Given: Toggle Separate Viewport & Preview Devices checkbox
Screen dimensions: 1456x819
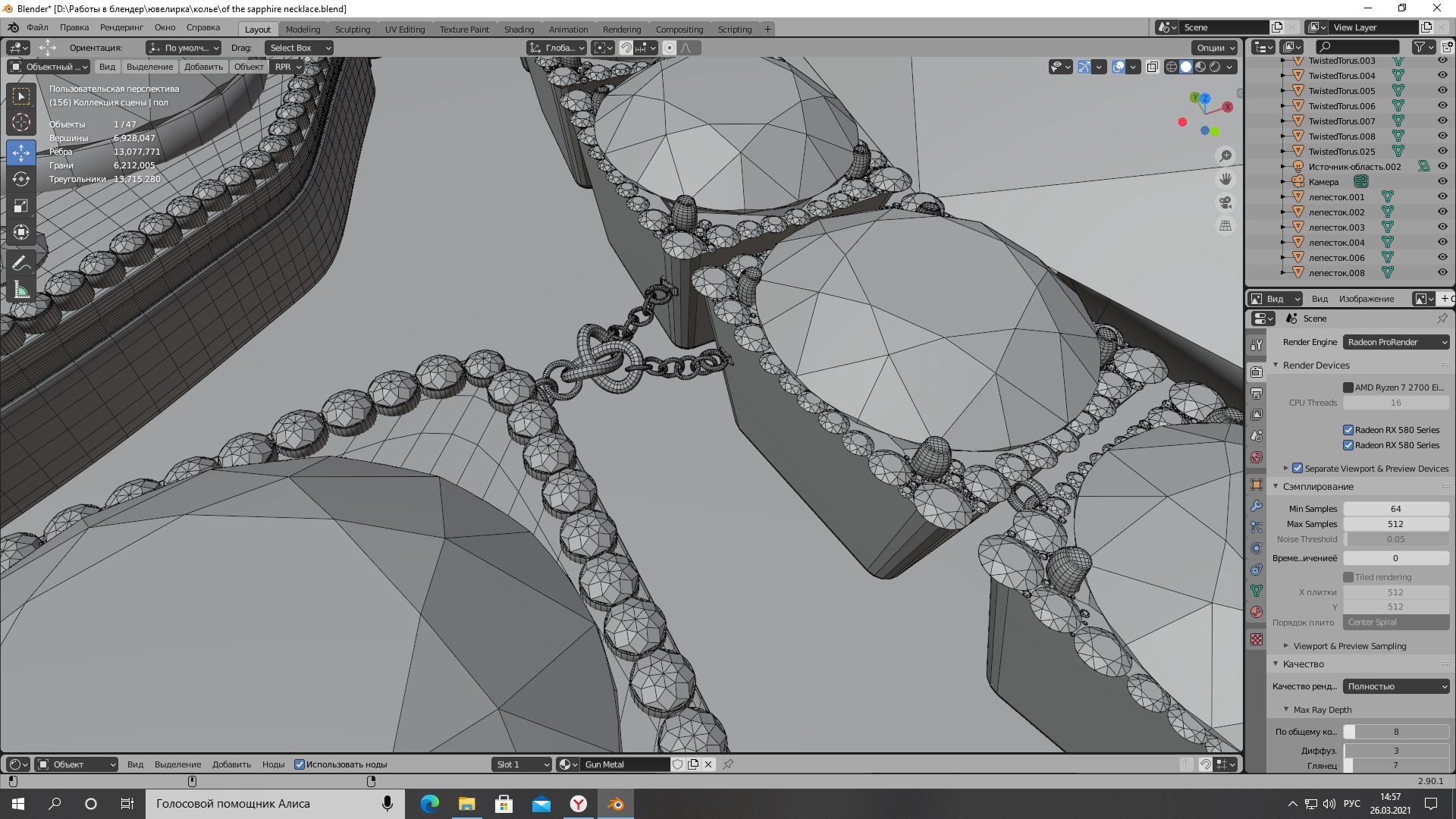Looking at the screenshot, I should tap(1298, 468).
